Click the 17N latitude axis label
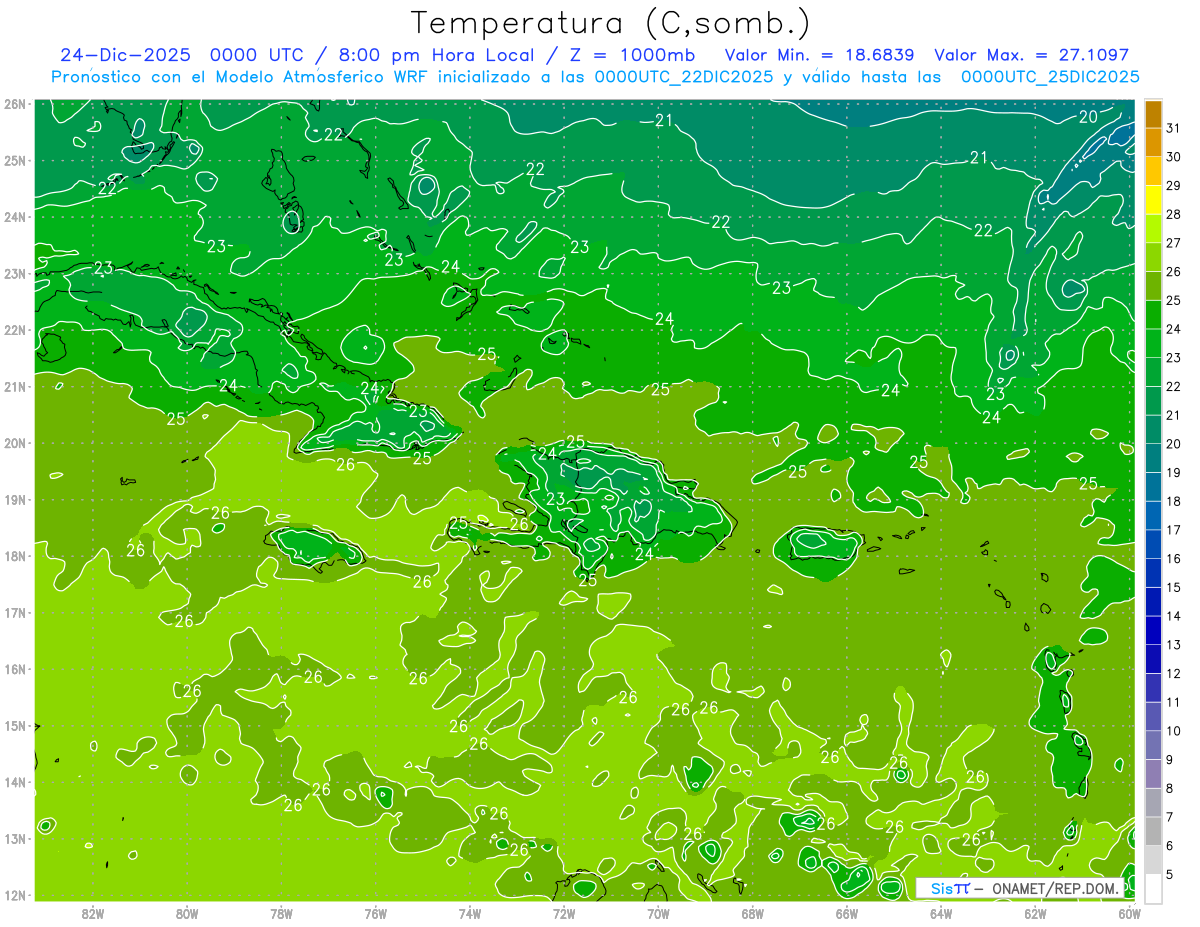1200x927 pixels. coord(15,612)
